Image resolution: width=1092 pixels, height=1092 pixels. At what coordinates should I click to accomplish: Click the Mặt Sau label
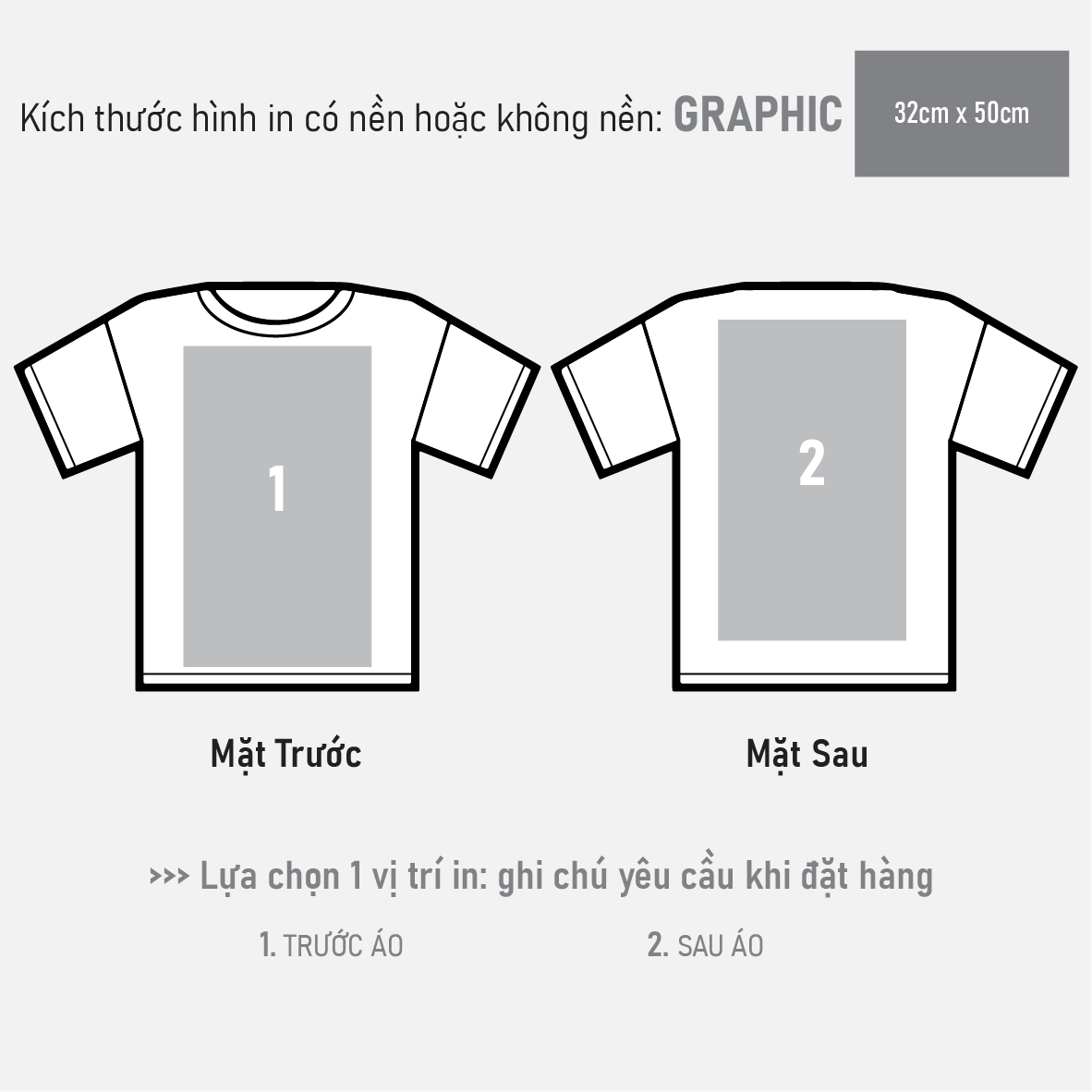coord(807,754)
